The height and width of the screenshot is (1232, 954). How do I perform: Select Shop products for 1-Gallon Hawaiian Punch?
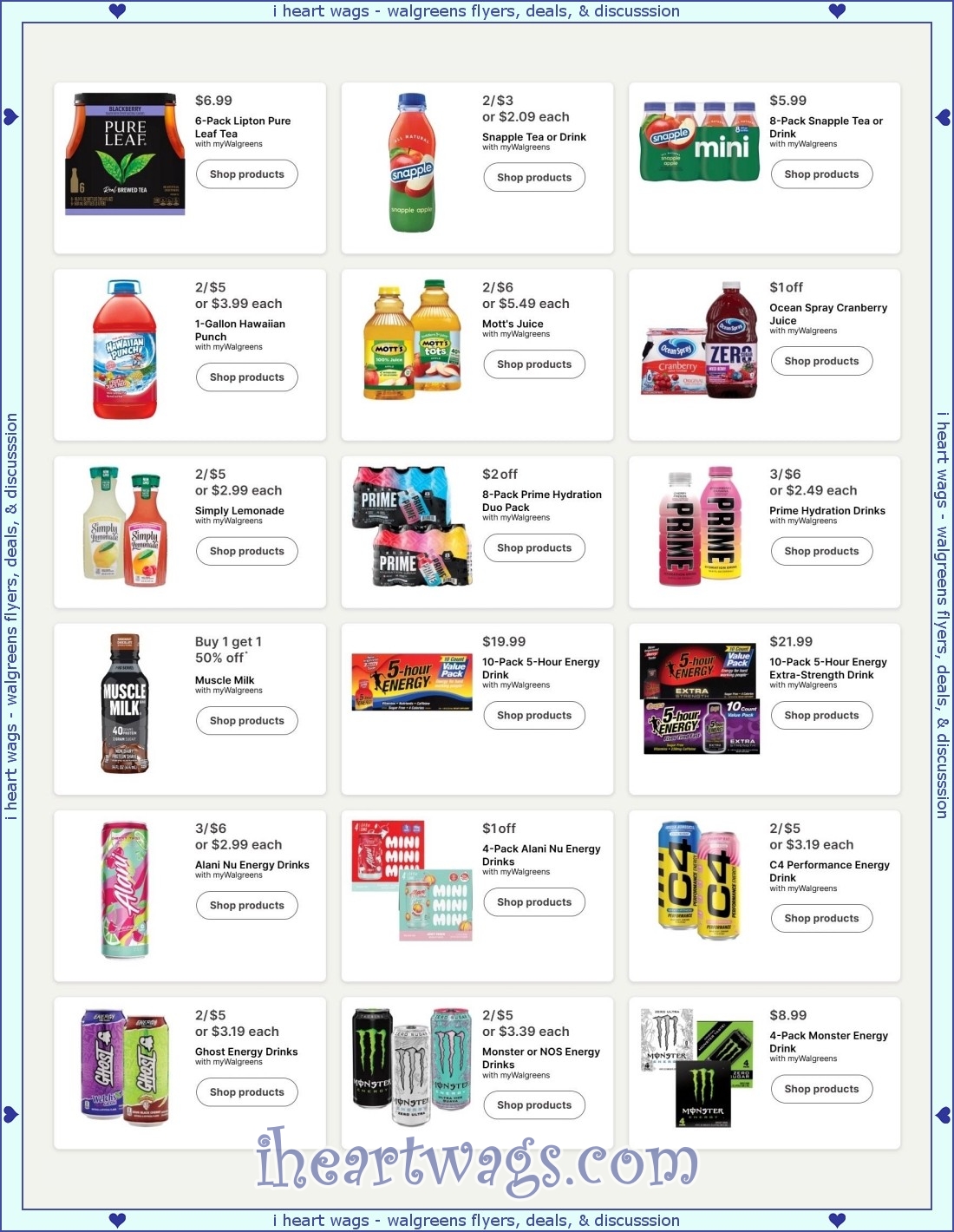click(x=247, y=377)
